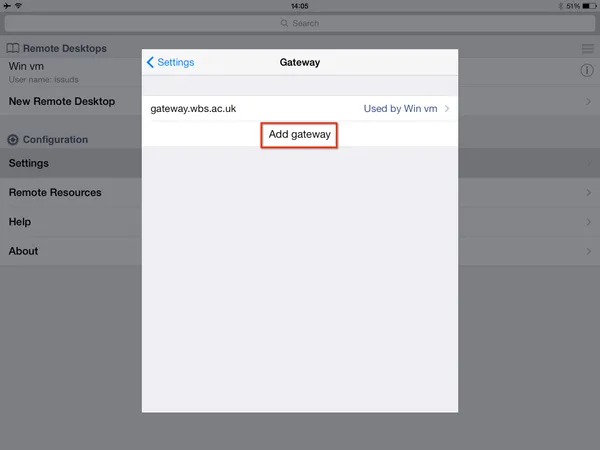Click the Remote Desktops section header

pos(65,49)
